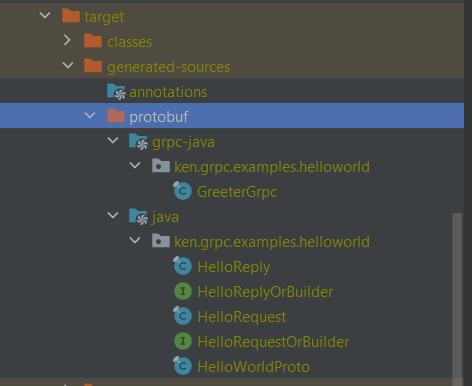Click the package icon under grpc-java
This screenshot has width=472, height=386.
point(161,166)
